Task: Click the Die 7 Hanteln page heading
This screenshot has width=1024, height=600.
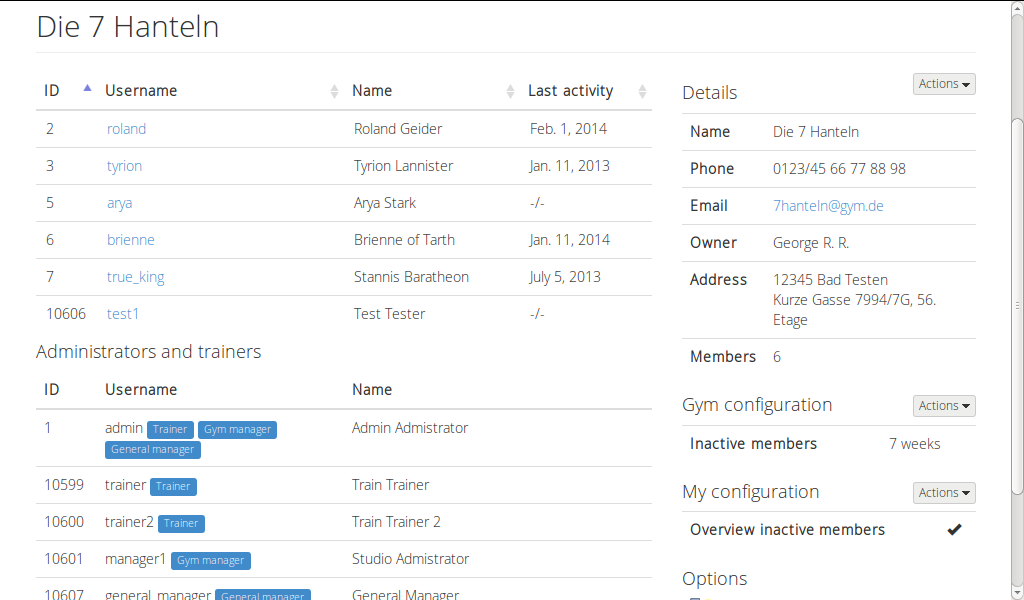Action: point(128,27)
